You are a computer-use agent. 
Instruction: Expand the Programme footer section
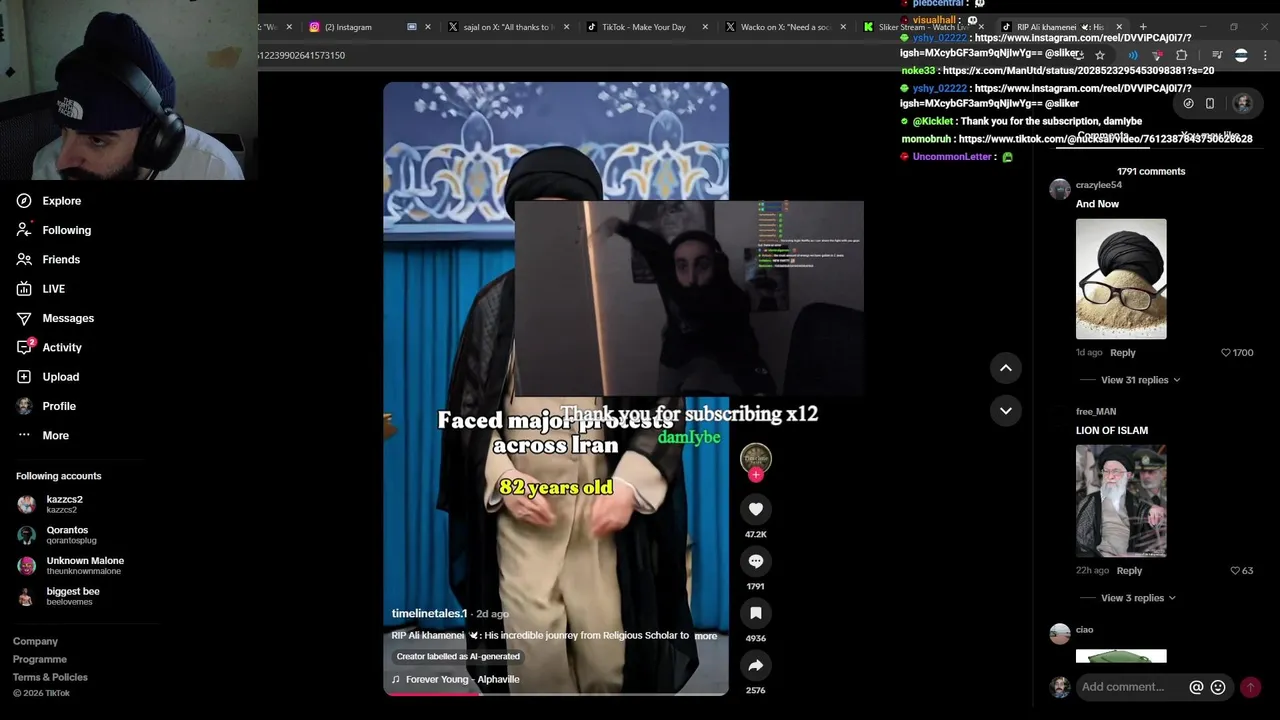coord(40,659)
